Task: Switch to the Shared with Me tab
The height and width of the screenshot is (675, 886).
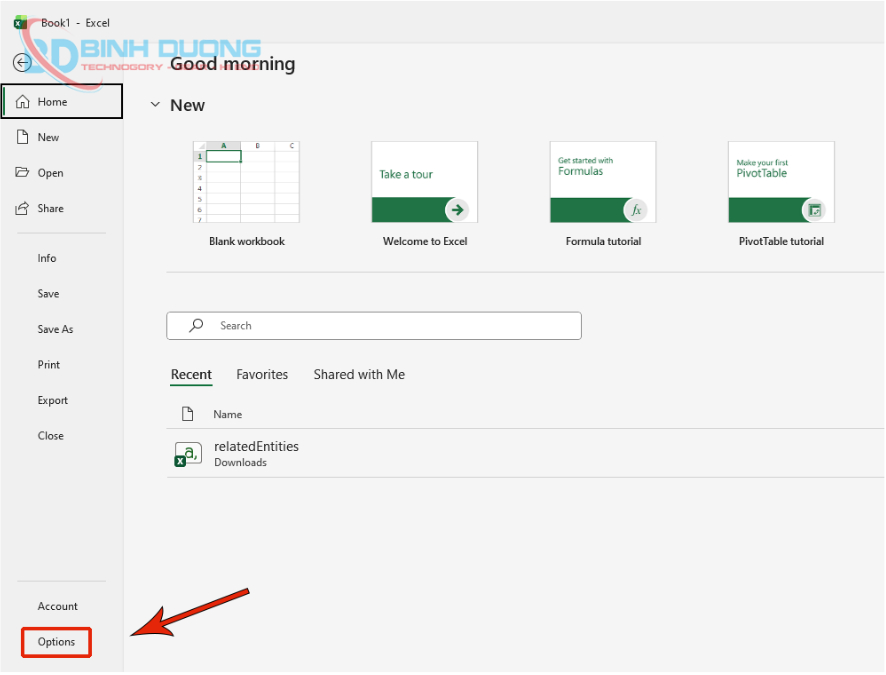Action: click(359, 374)
